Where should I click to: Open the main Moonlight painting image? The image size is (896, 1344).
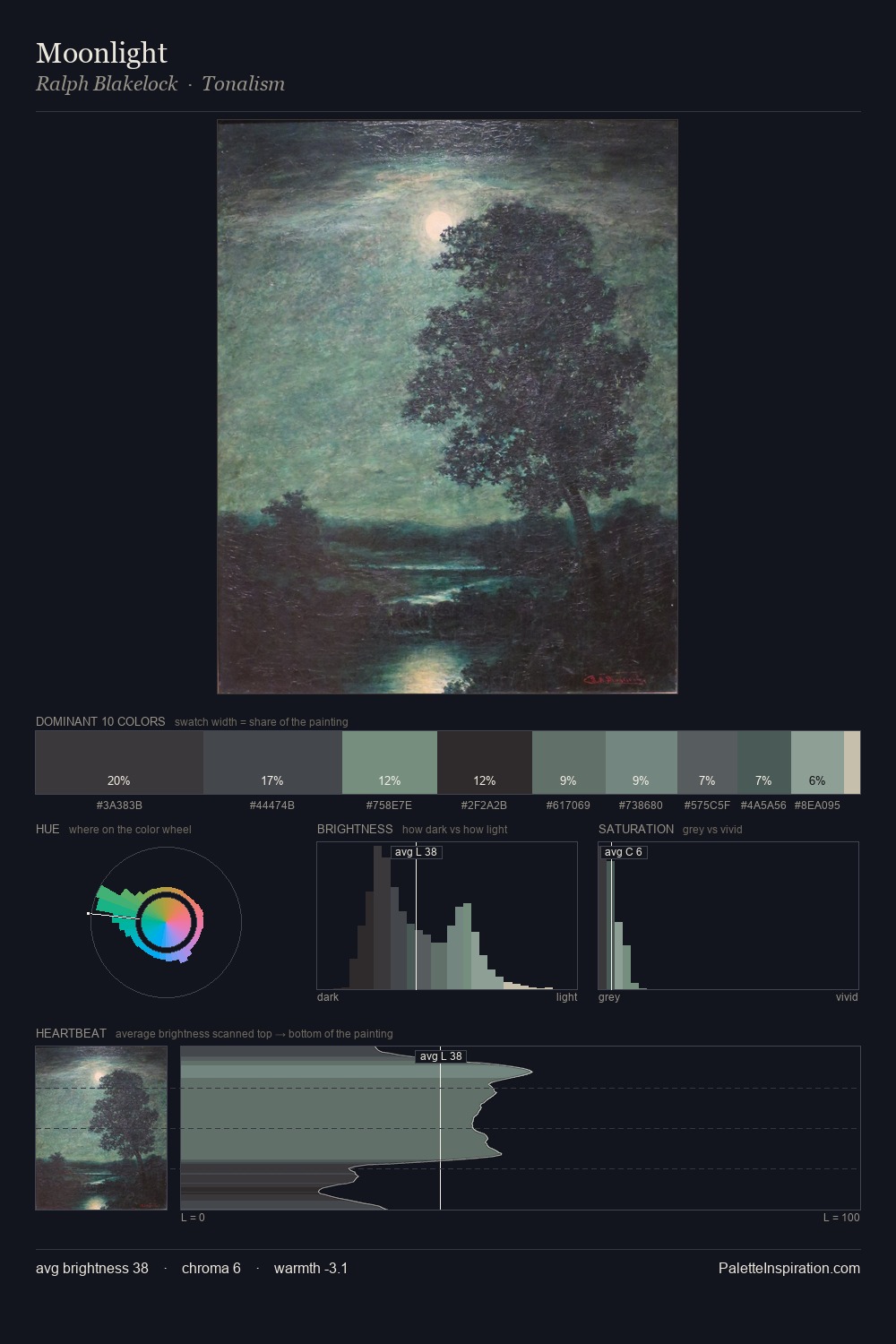447,407
